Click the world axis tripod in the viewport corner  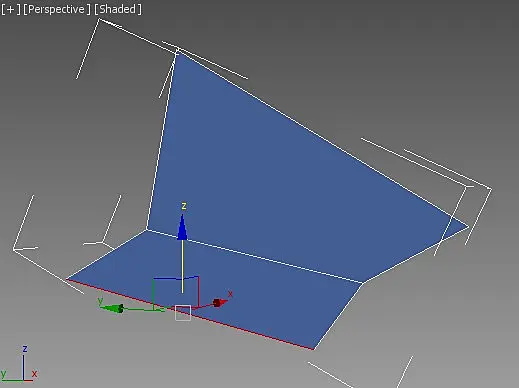coord(19,364)
